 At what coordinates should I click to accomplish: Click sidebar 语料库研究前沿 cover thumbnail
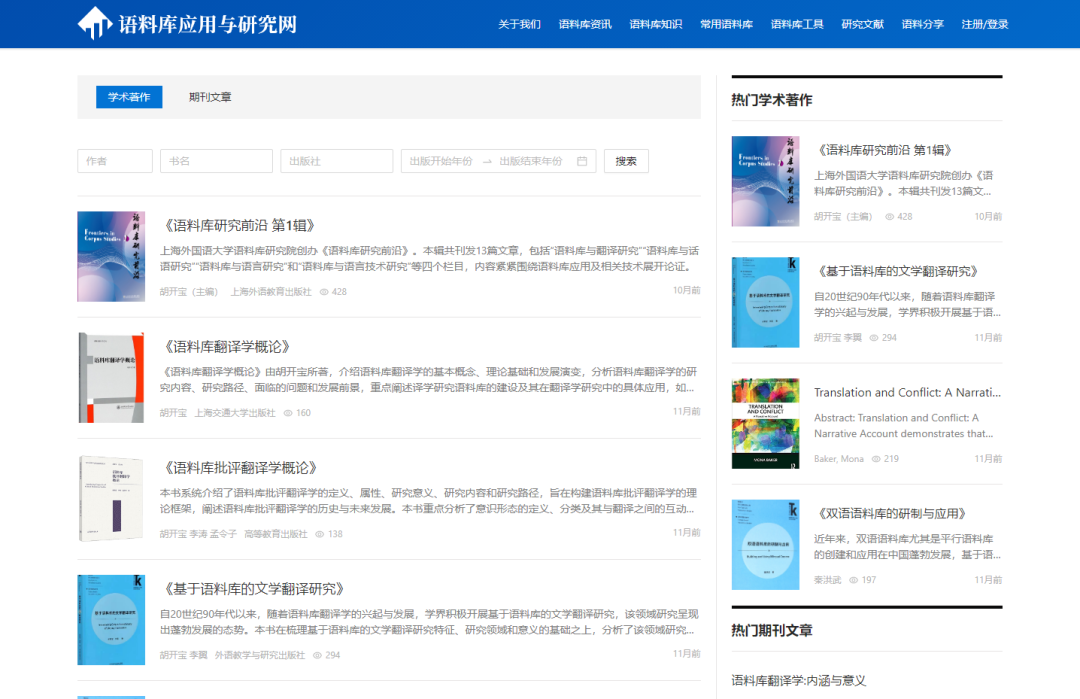coord(765,181)
